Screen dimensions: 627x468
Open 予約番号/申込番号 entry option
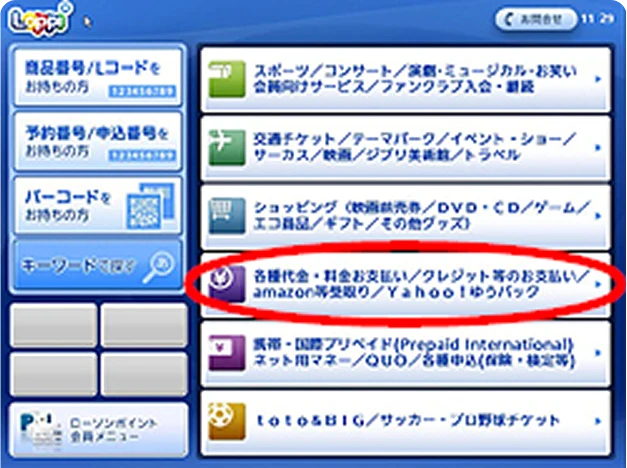98,142
